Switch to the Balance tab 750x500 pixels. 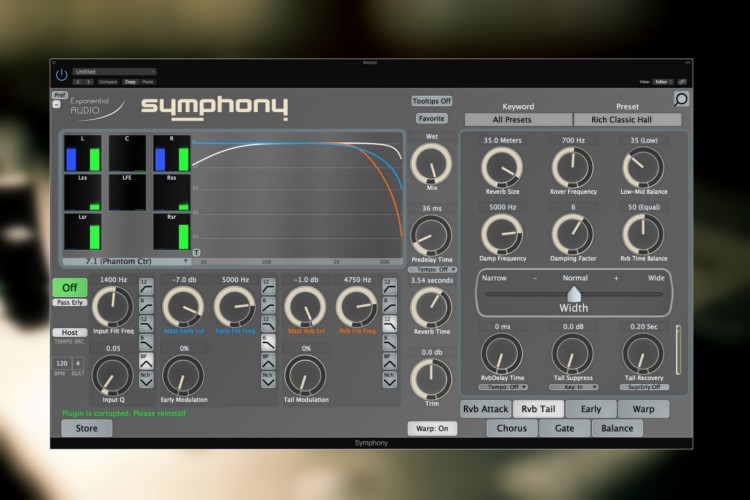click(x=617, y=428)
